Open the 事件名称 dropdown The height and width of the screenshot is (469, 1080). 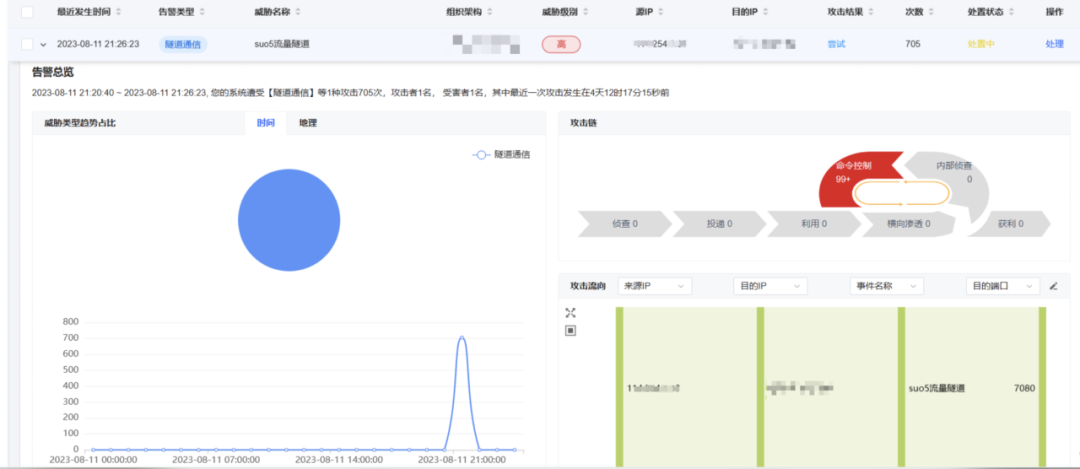pos(885,286)
